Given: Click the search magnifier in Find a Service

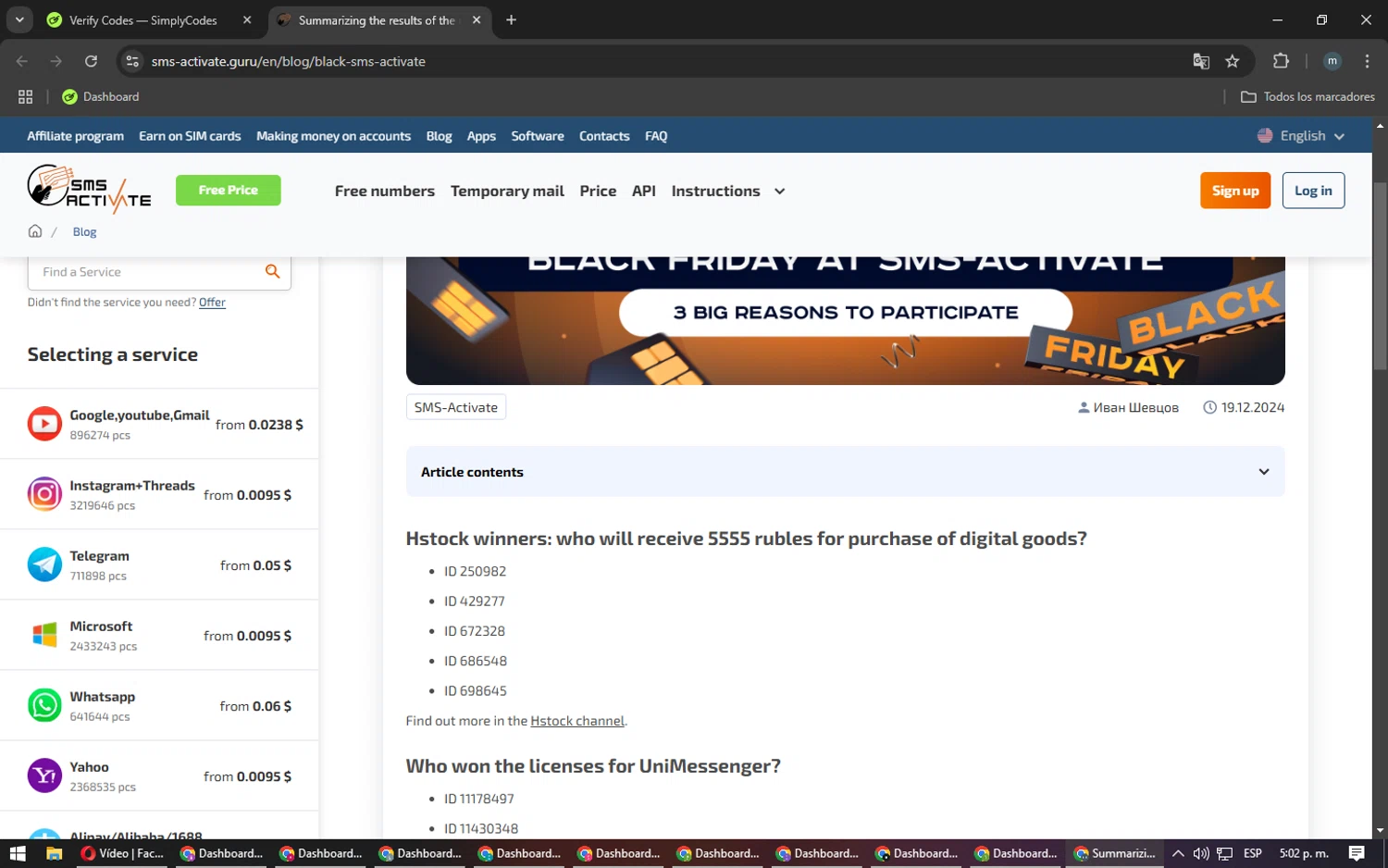Looking at the screenshot, I should pos(272,271).
